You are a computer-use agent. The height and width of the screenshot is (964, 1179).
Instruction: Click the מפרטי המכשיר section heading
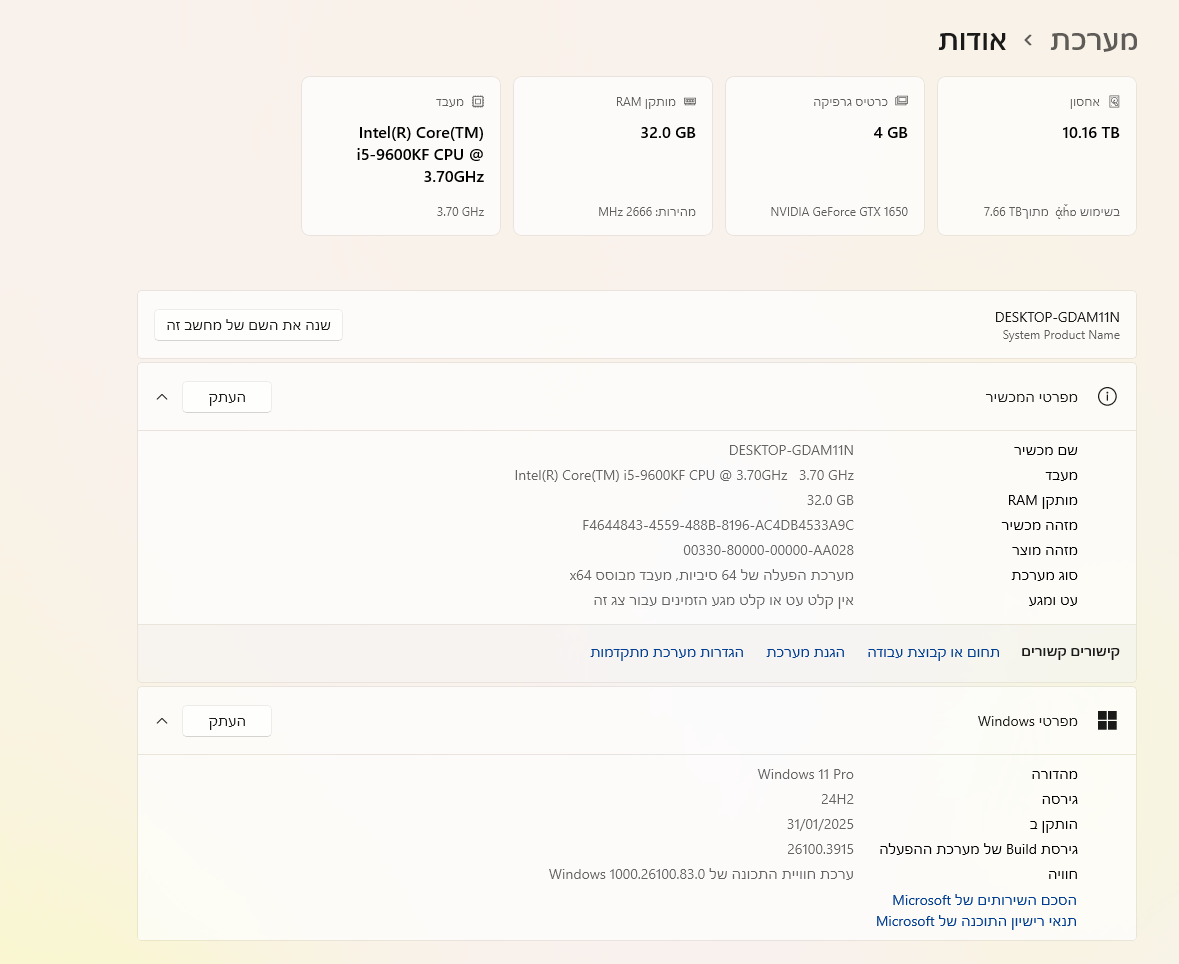click(1032, 396)
